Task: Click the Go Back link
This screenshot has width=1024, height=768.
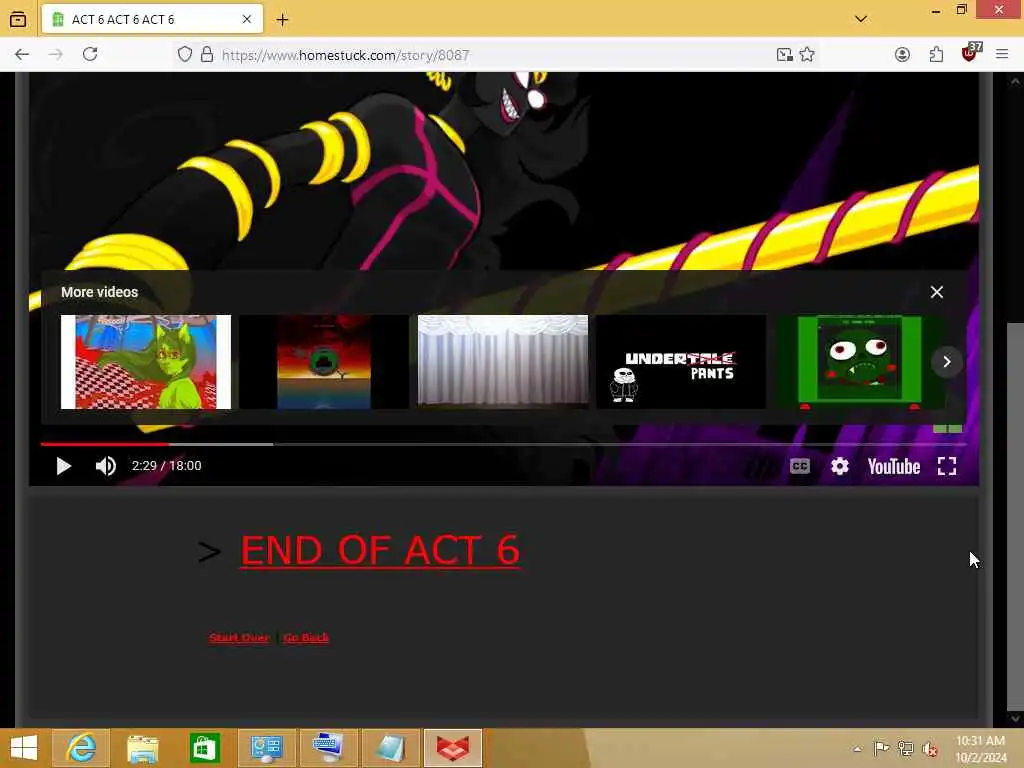Action: click(x=306, y=637)
